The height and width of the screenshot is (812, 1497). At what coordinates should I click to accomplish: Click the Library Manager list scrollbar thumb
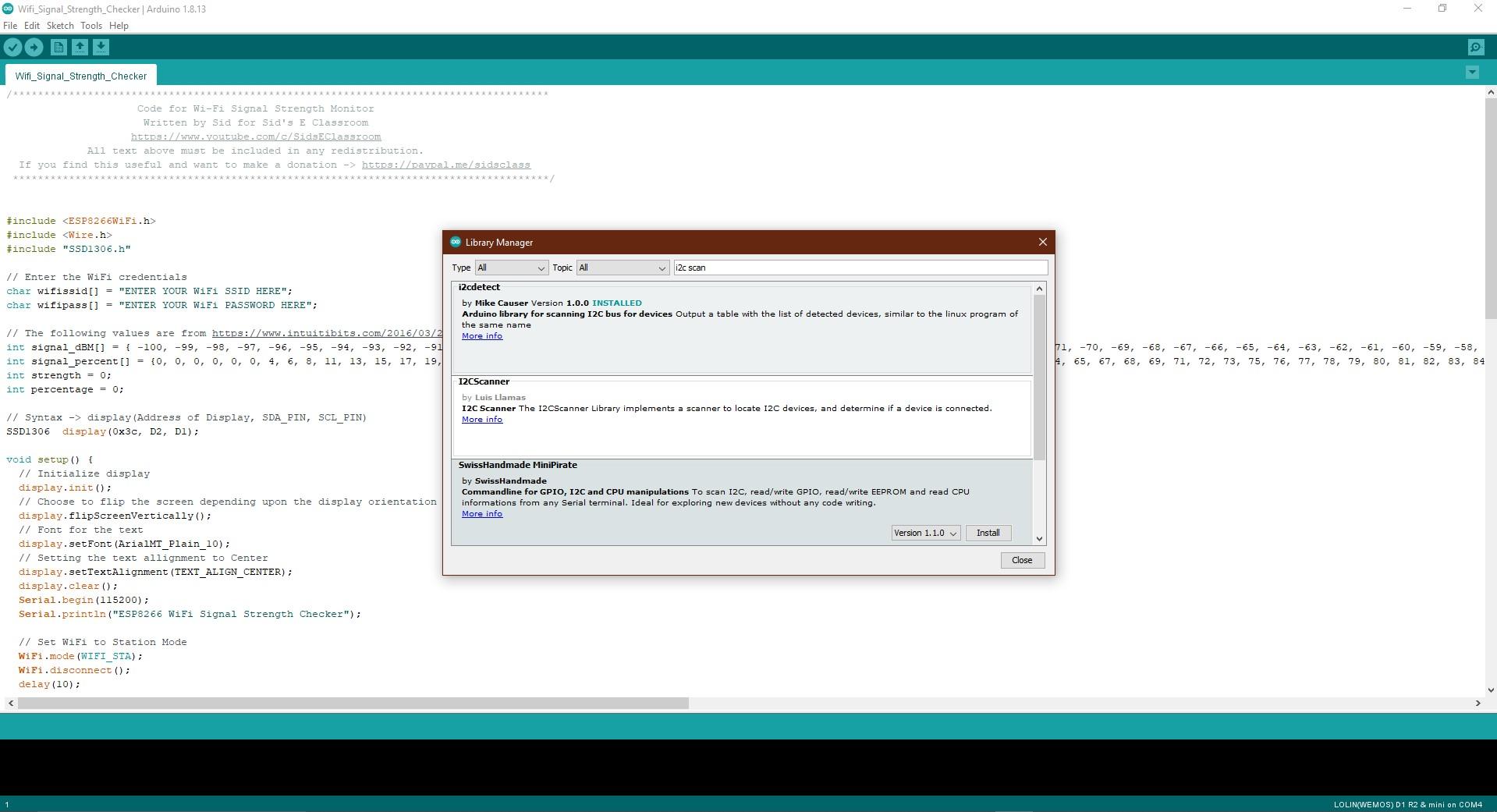pos(1039,377)
